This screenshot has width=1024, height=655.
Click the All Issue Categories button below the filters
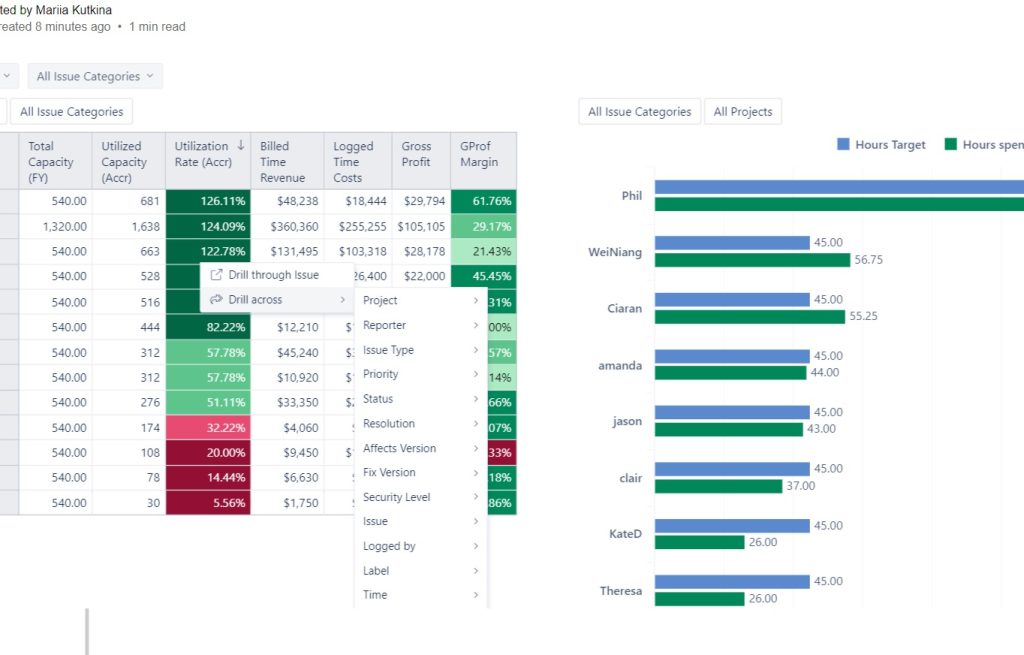69,111
